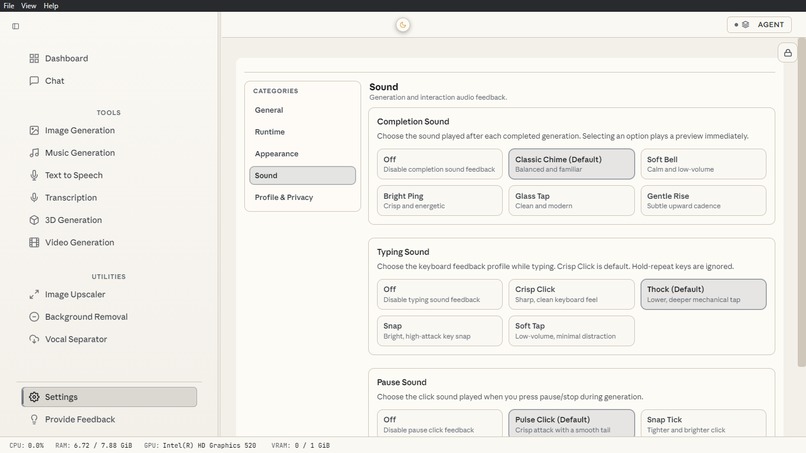The height and width of the screenshot is (453, 806).
Task: Select Pulse Click (Default) pause sound
Action: coord(571,423)
